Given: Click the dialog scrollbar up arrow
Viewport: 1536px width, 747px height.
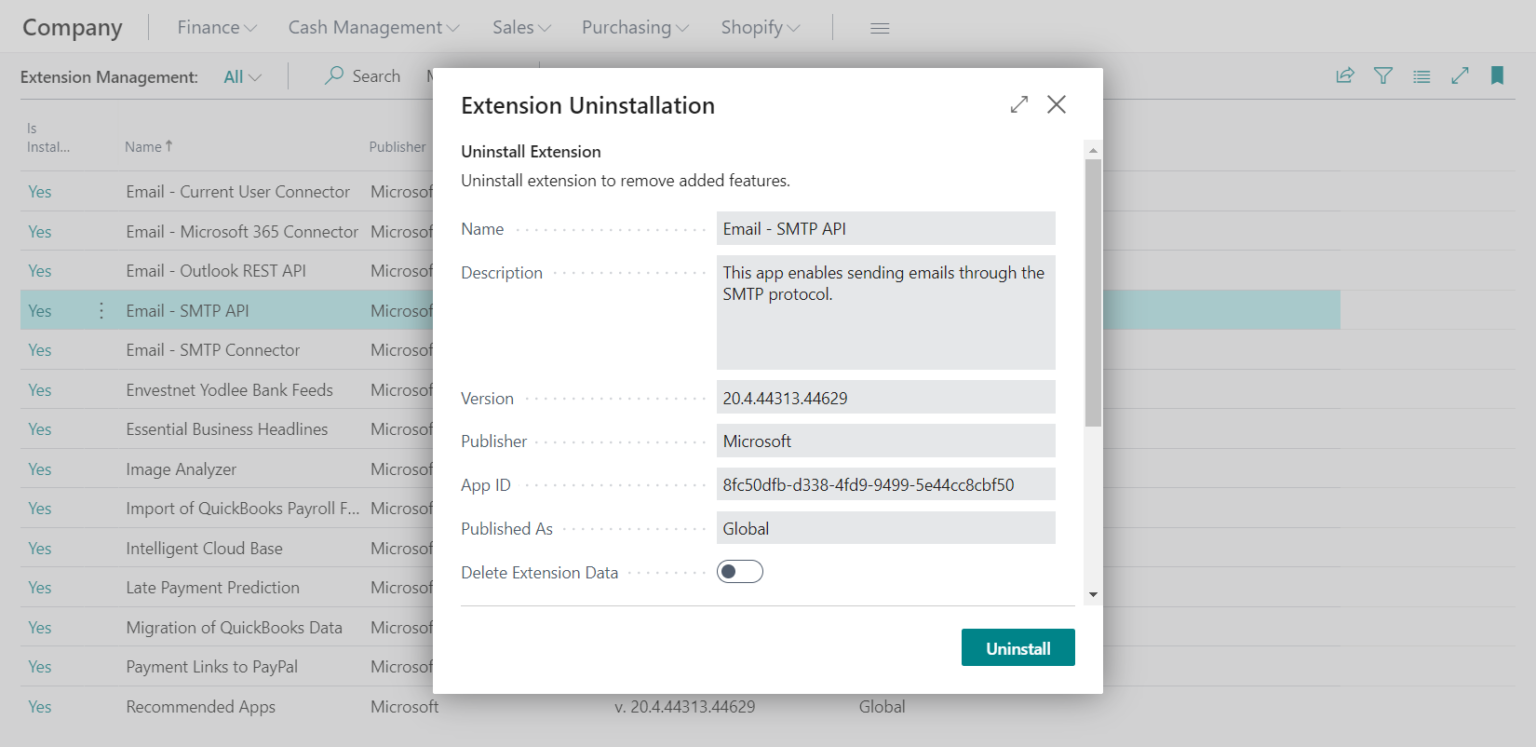Looking at the screenshot, I should (x=1092, y=150).
